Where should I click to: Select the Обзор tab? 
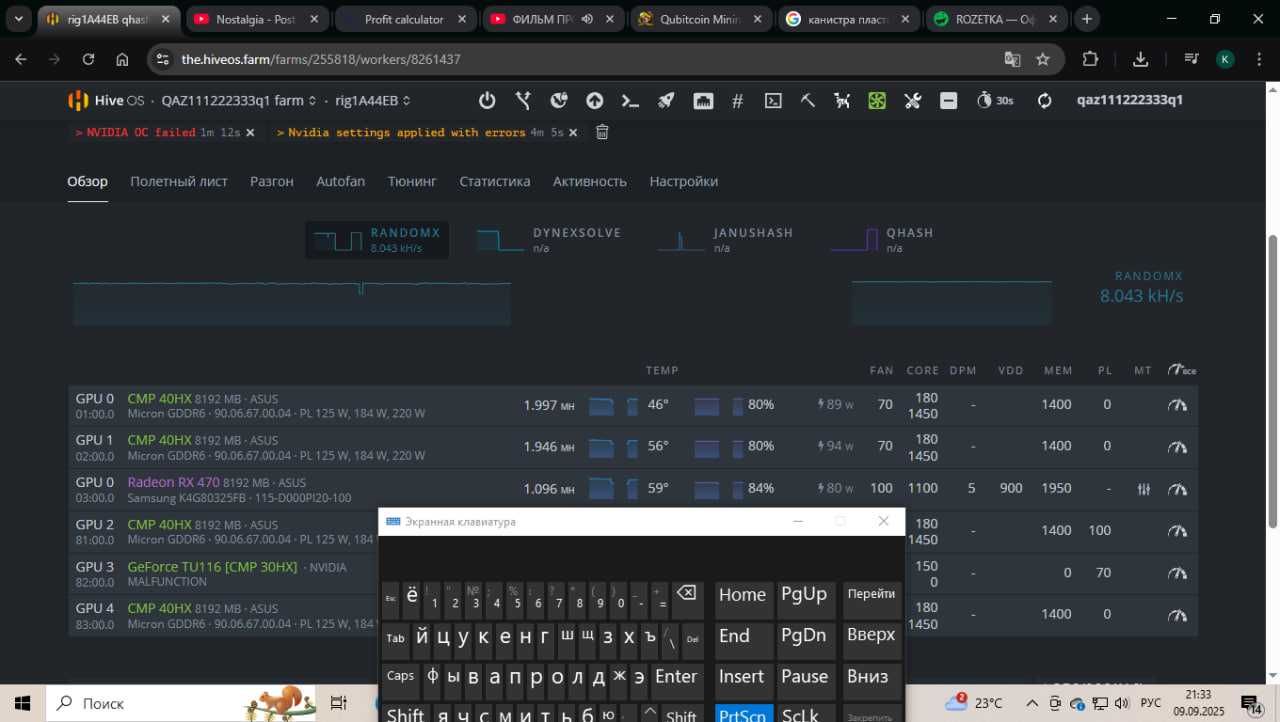(x=87, y=181)
